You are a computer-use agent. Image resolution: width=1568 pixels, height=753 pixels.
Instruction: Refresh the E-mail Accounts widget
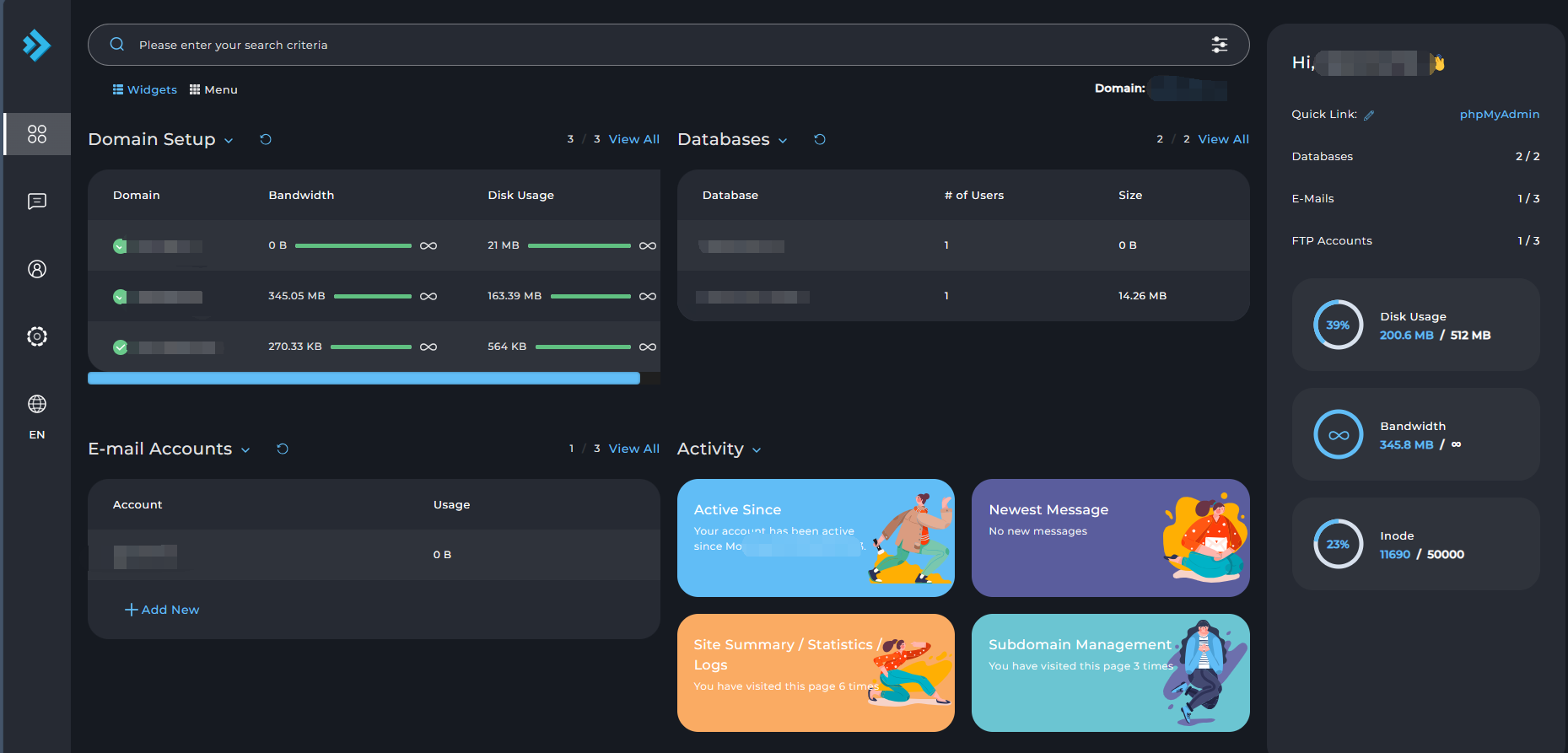pos(283,449)
